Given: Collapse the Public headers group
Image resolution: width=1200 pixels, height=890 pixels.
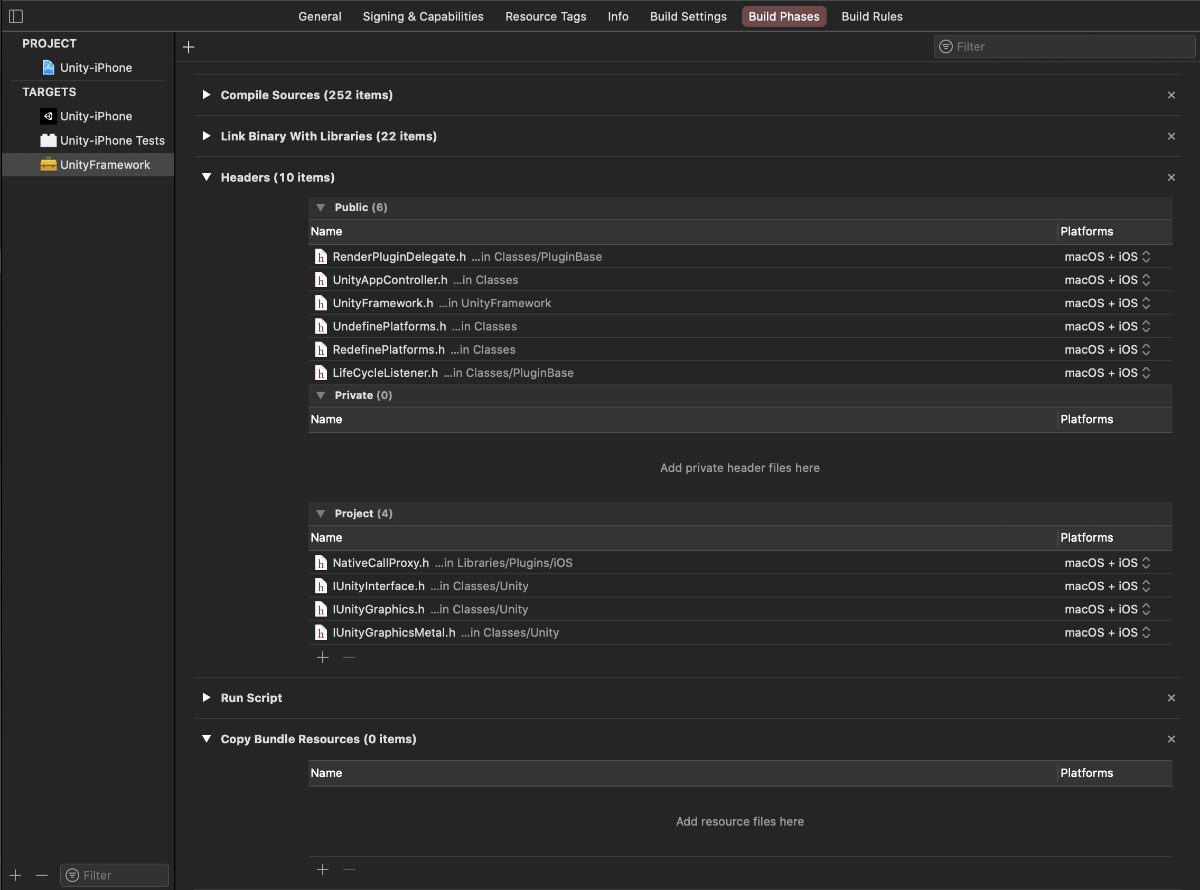Looking at the screenshot, I should coord(321,207).
